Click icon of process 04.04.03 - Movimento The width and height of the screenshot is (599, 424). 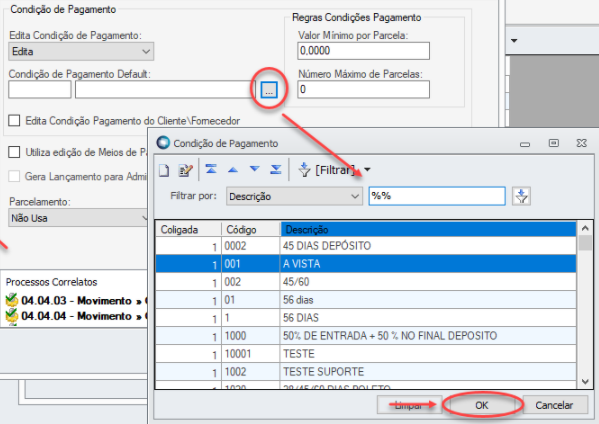coord(12,300)
